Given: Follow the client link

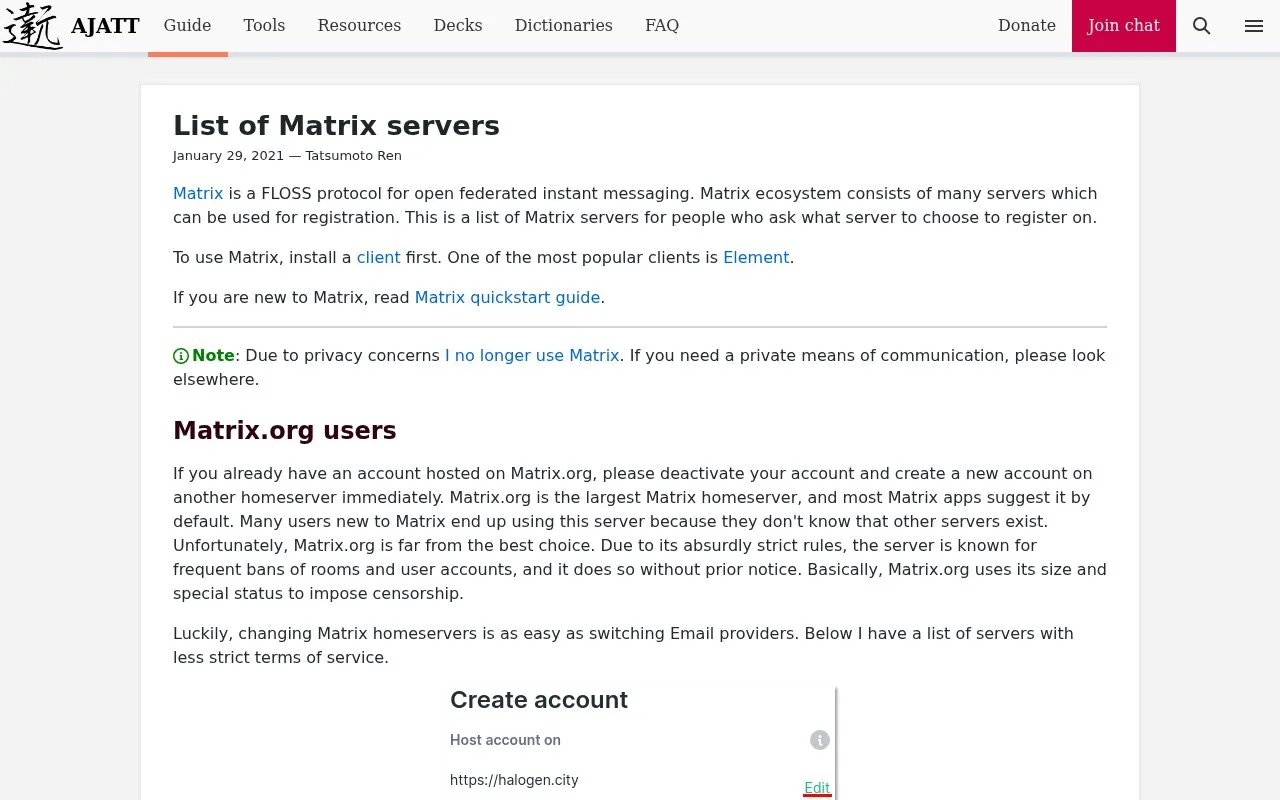Looking at the screenshot, I should (x=379, y=257).
